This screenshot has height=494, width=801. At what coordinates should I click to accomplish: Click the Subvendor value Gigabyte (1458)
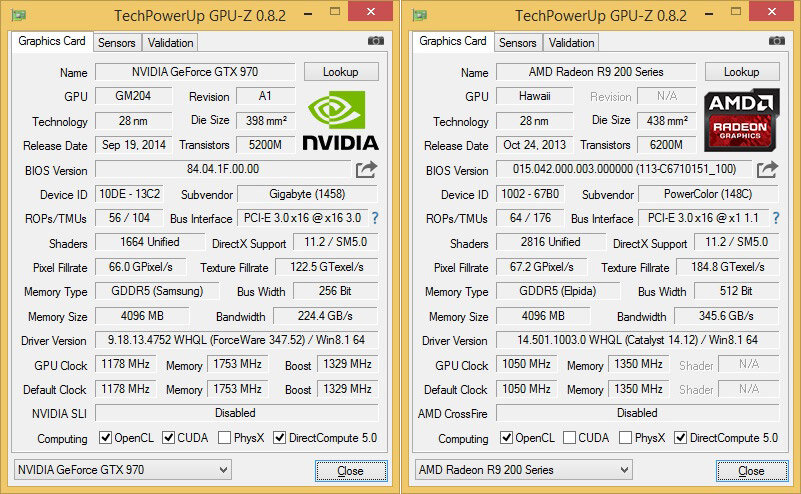pyautogui.click(x=307, y=194)
